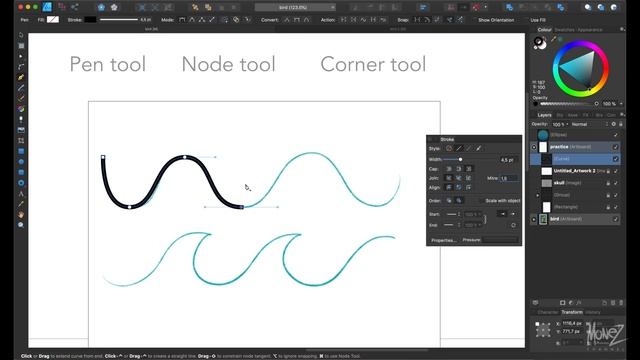Choose the Round Cap option in the Stroke panel
Image resolution: width=640 pixels, height=360 pixels.
(449, 169)
